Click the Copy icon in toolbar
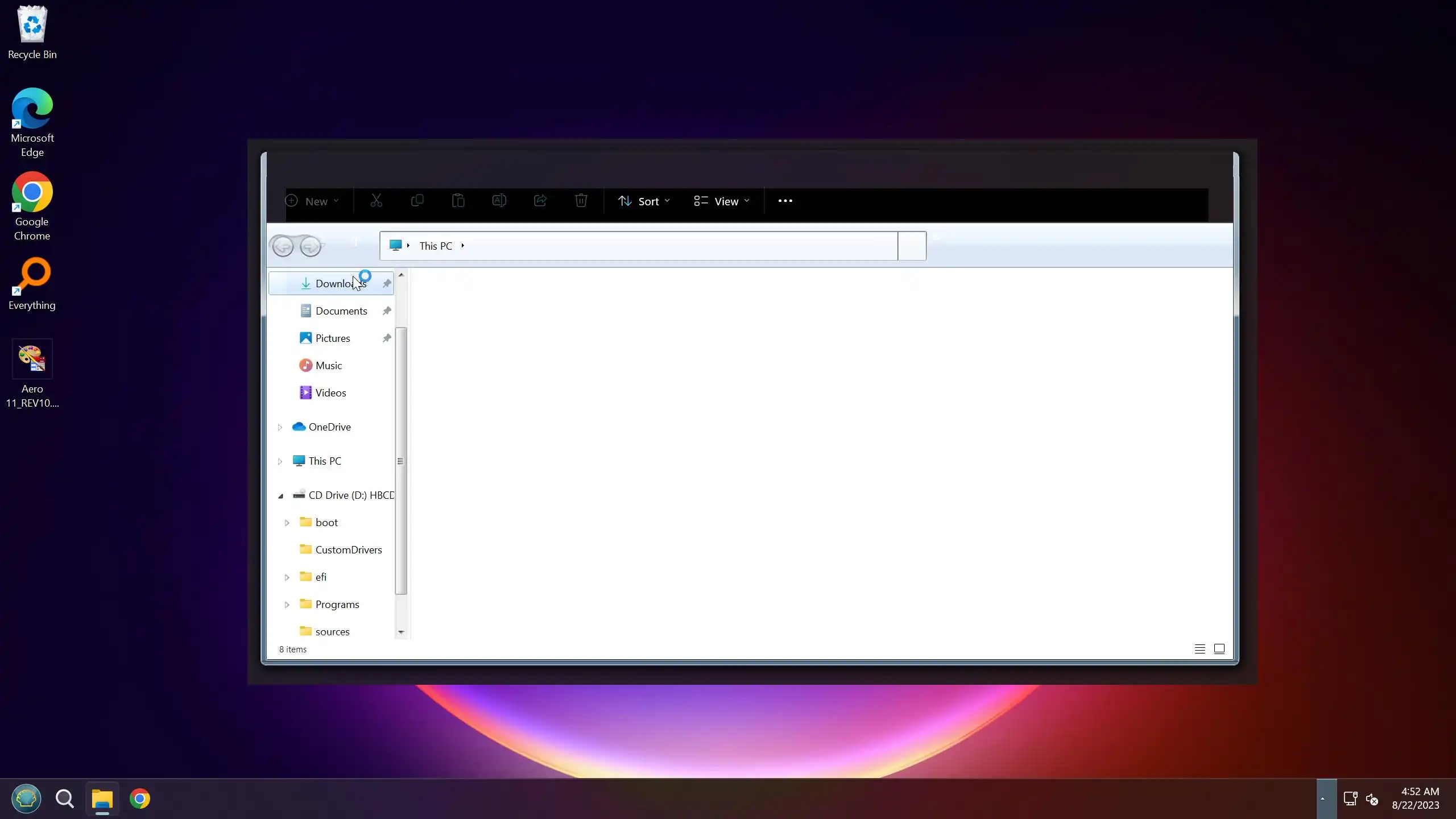The height and width of the screenshot is (819, 1456). pyautogui.click(x=417, y=201)
